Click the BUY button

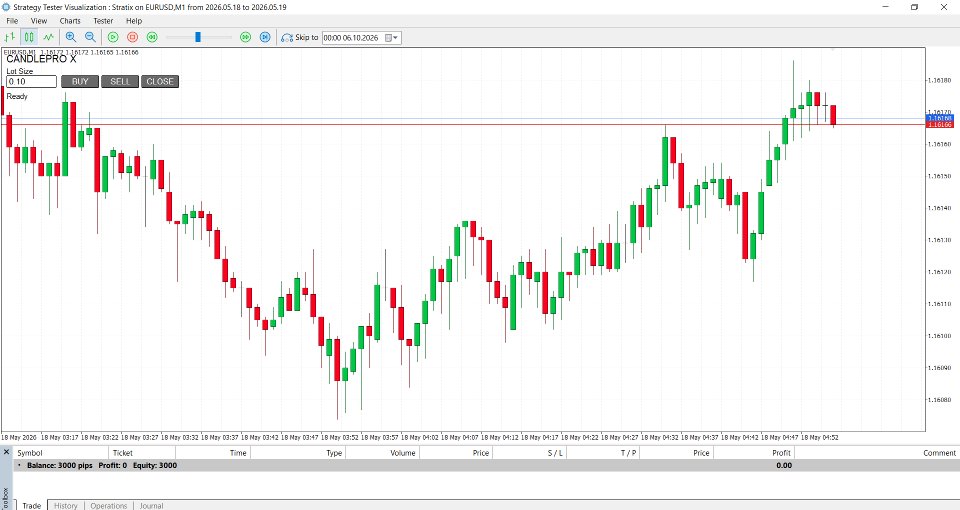[x=80, y=81]
